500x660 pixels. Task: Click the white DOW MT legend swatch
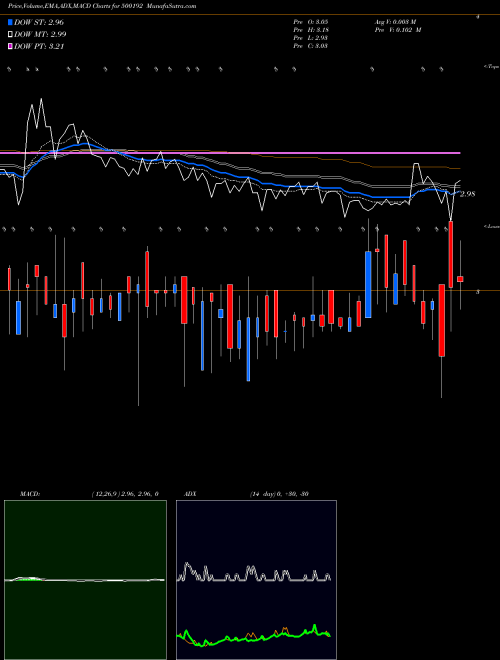(x=10, y=35)
